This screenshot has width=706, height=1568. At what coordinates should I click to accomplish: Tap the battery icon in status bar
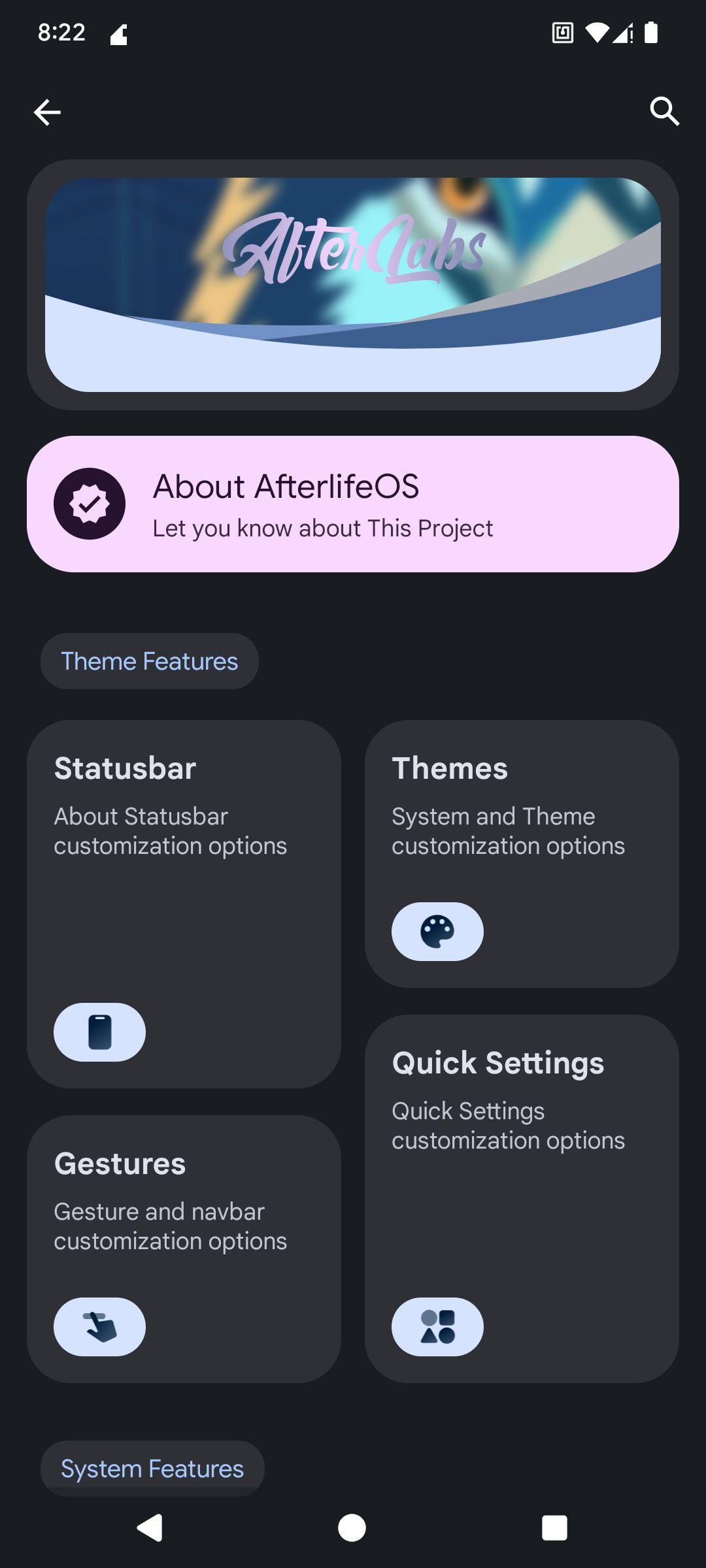650,32
